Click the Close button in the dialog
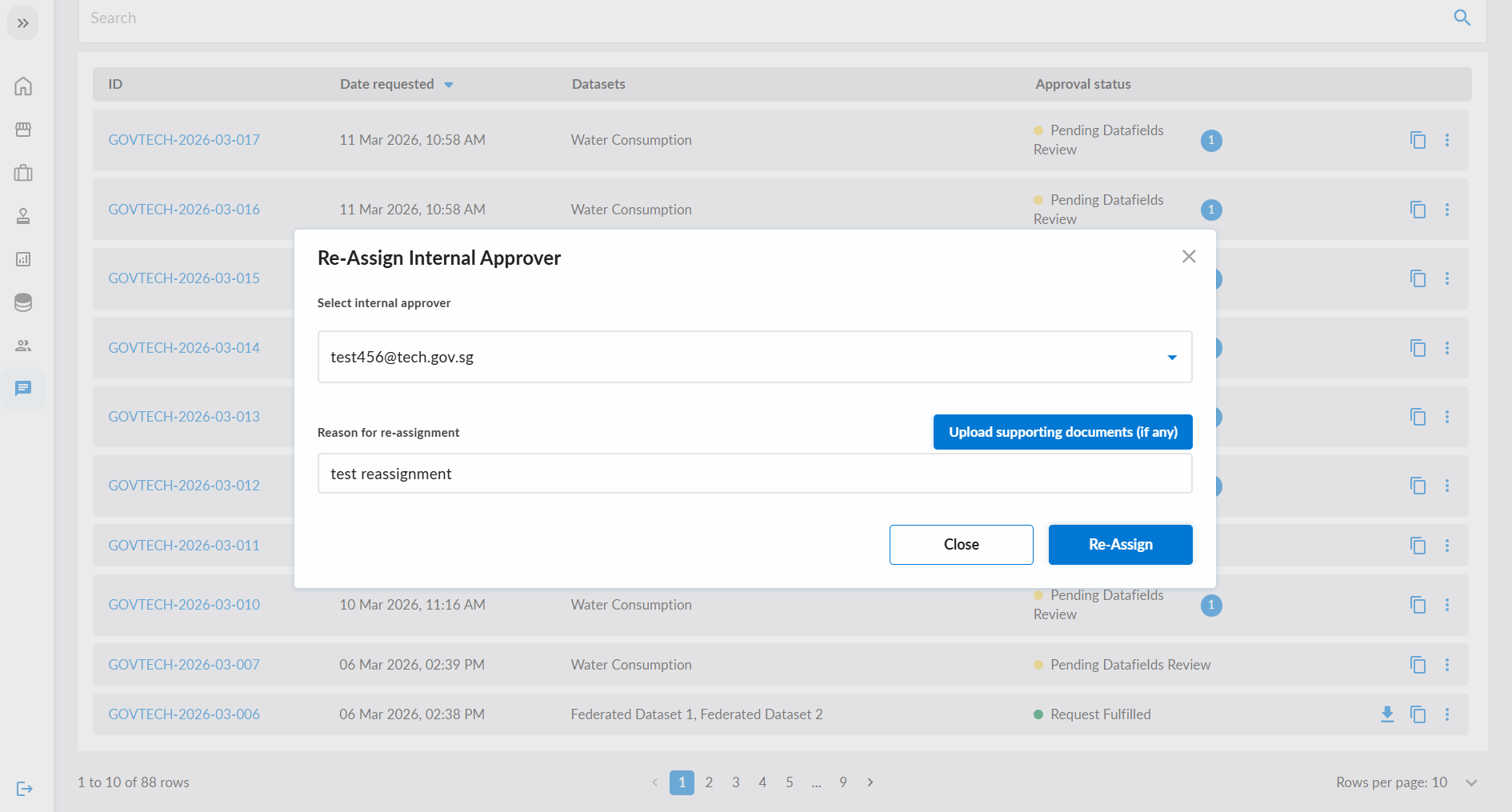Viewport: 1512px width, 812px height. [x=961, y=545]
